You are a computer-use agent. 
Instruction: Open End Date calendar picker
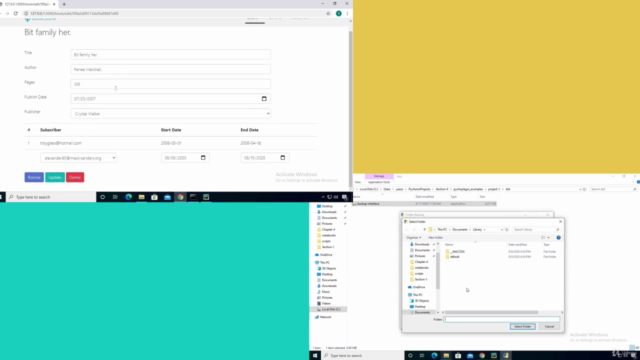(282, 158)
